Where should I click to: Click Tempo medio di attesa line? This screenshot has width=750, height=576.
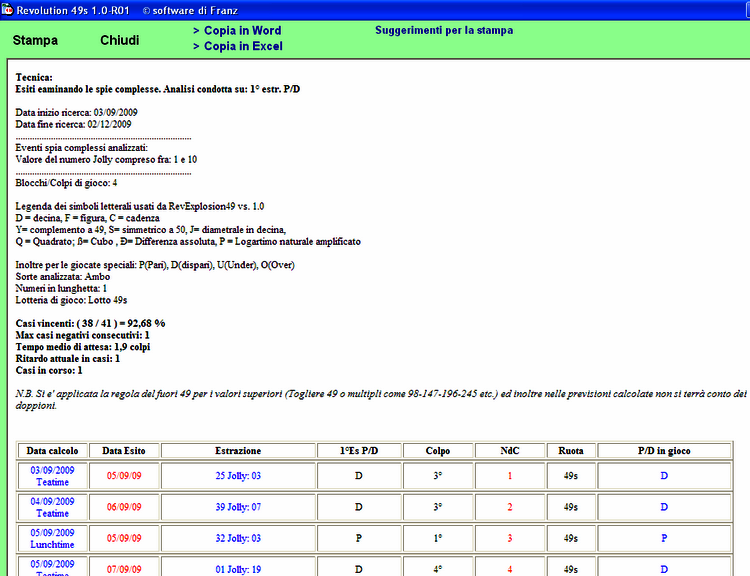click(x=83, y=347)
